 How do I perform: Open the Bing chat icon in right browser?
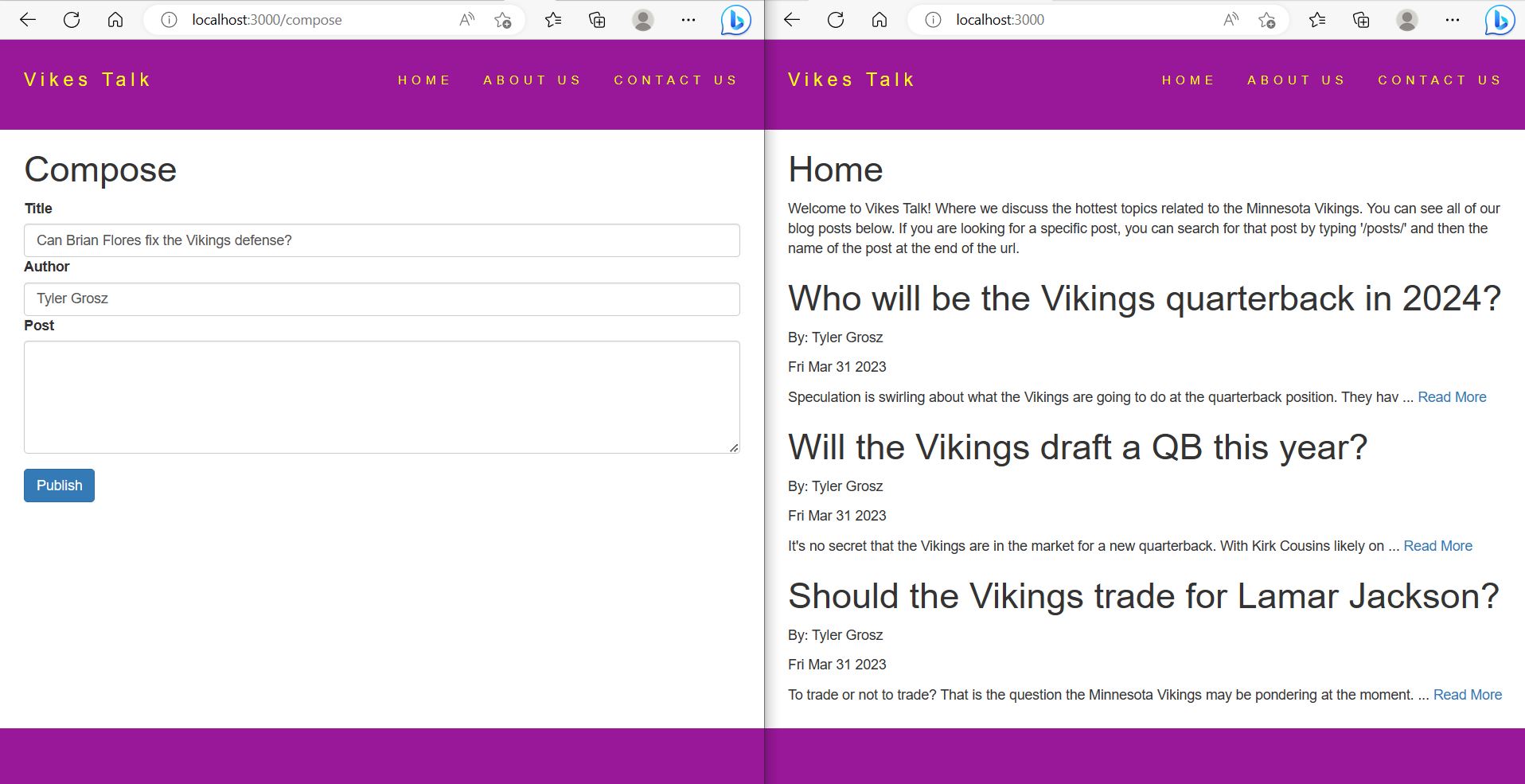point(1500,20)
